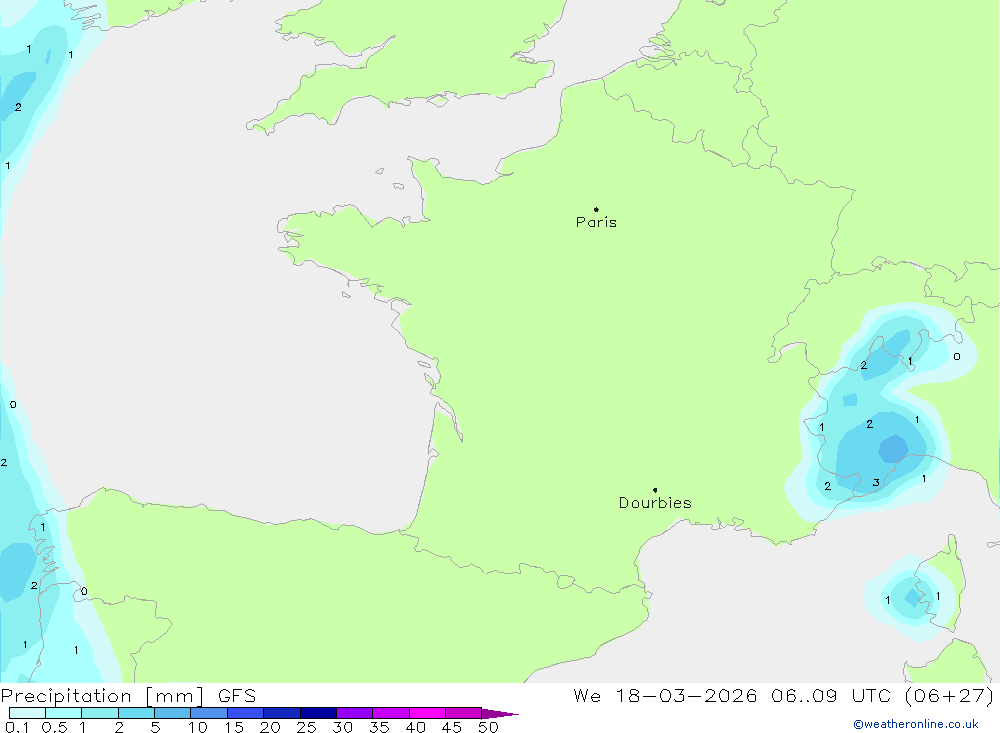Screen dimensions: 1000x733
Task: Click the 2–5 mm legend swatch
Action: (136, 713)
